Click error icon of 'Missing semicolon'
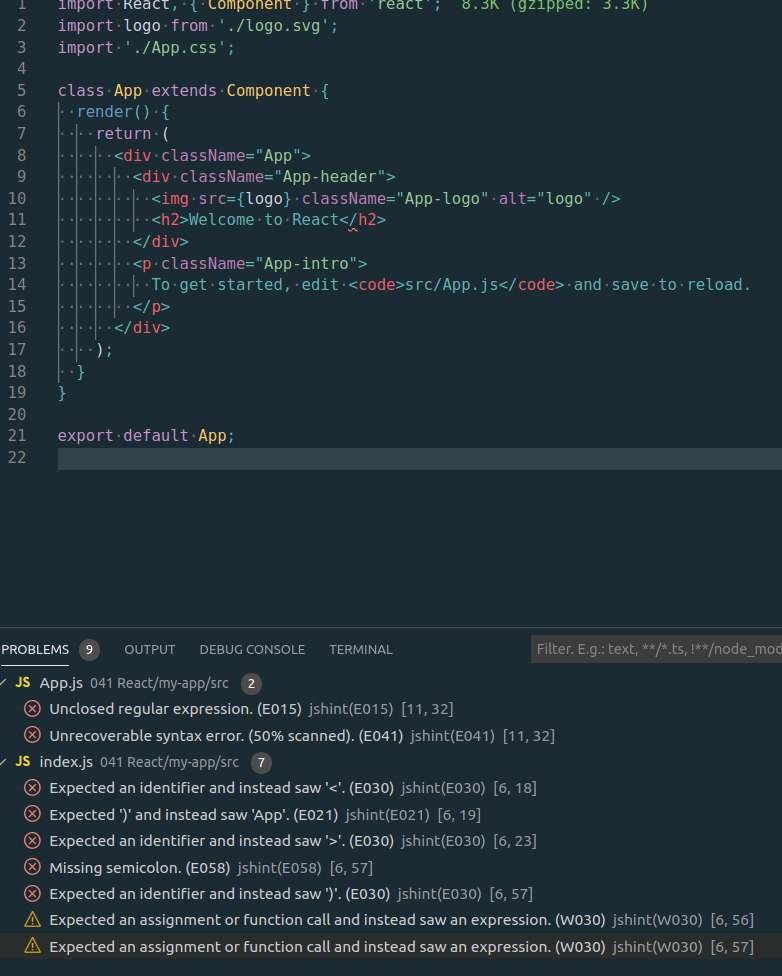This screenshot has height=976, width=782. point(32,867)
